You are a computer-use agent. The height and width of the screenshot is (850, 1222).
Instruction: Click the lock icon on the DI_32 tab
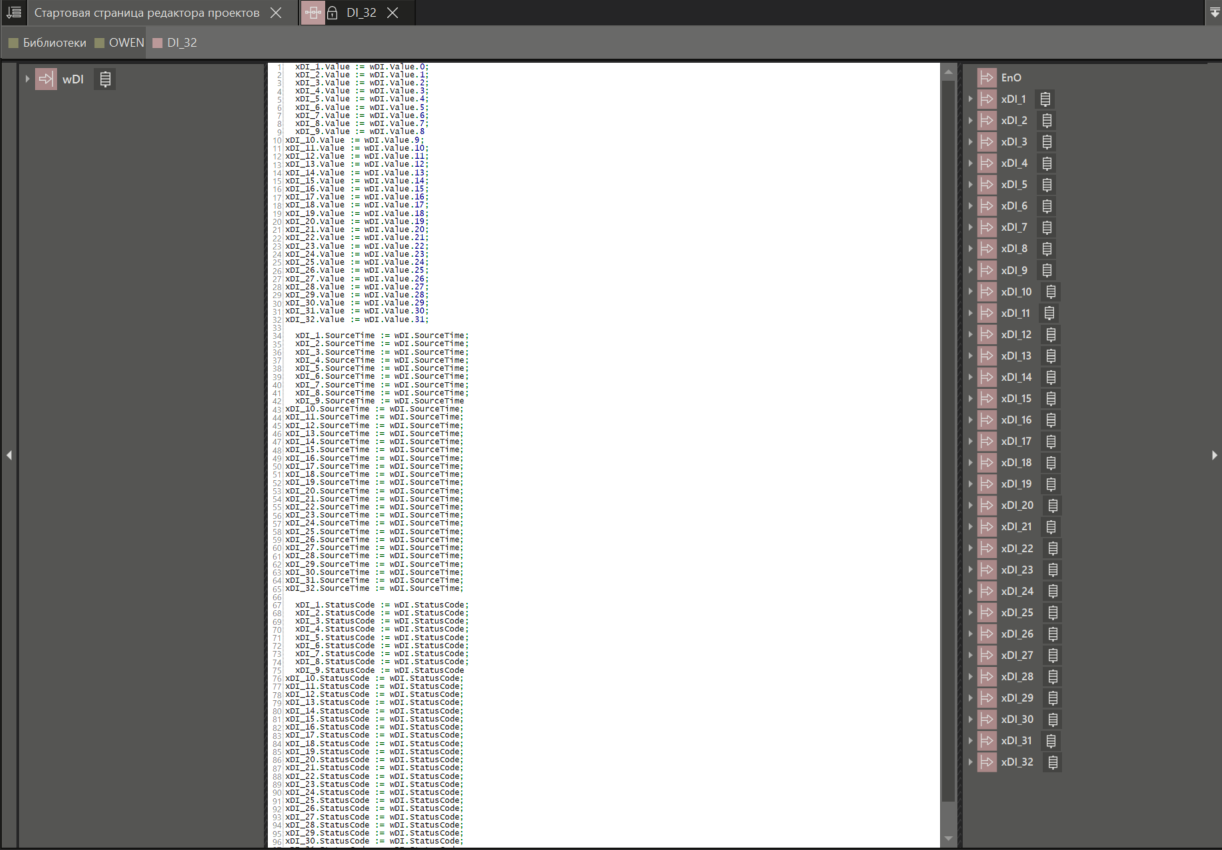[332, 13]
